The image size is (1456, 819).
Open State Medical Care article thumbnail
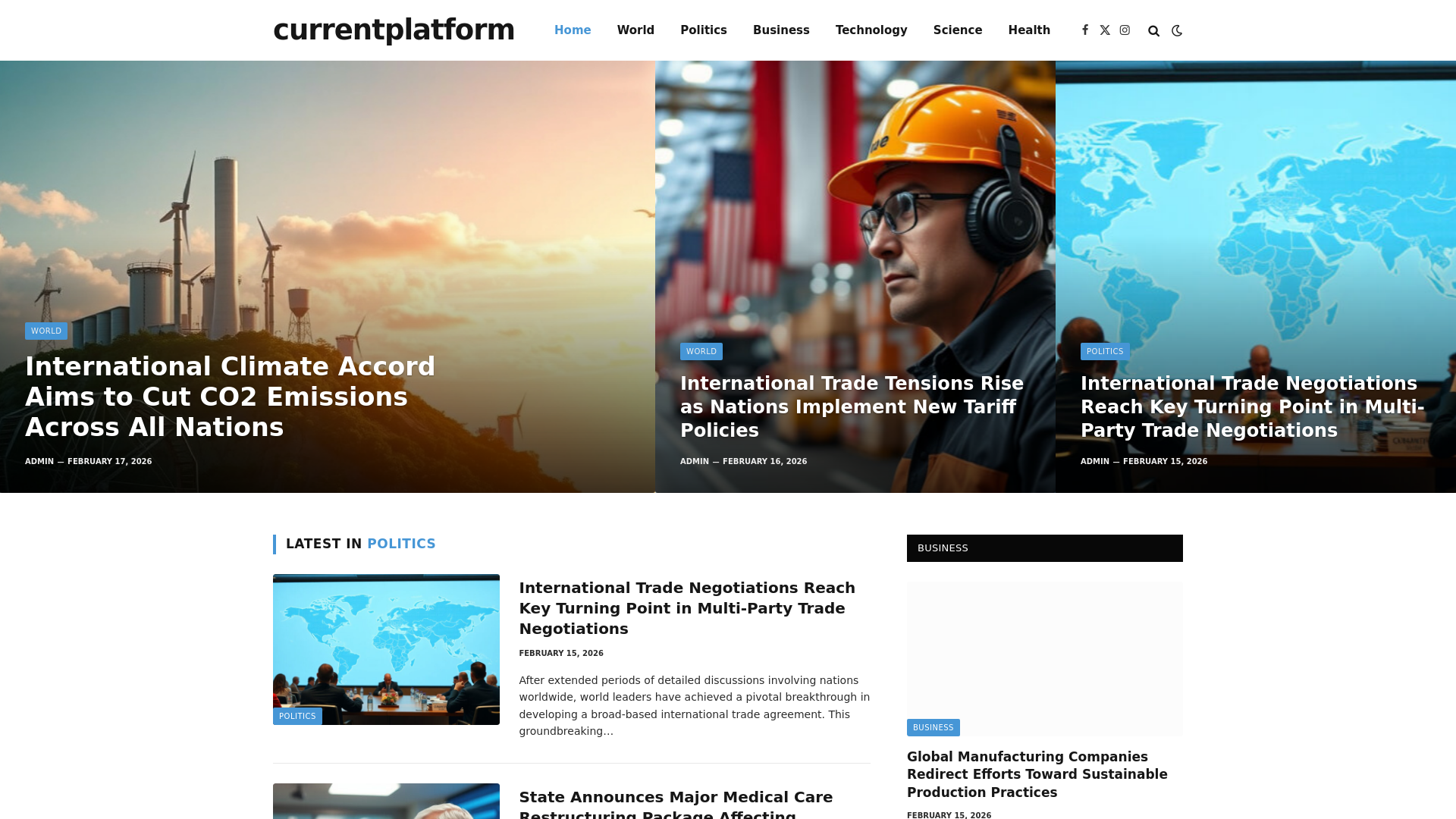[386, 801]
